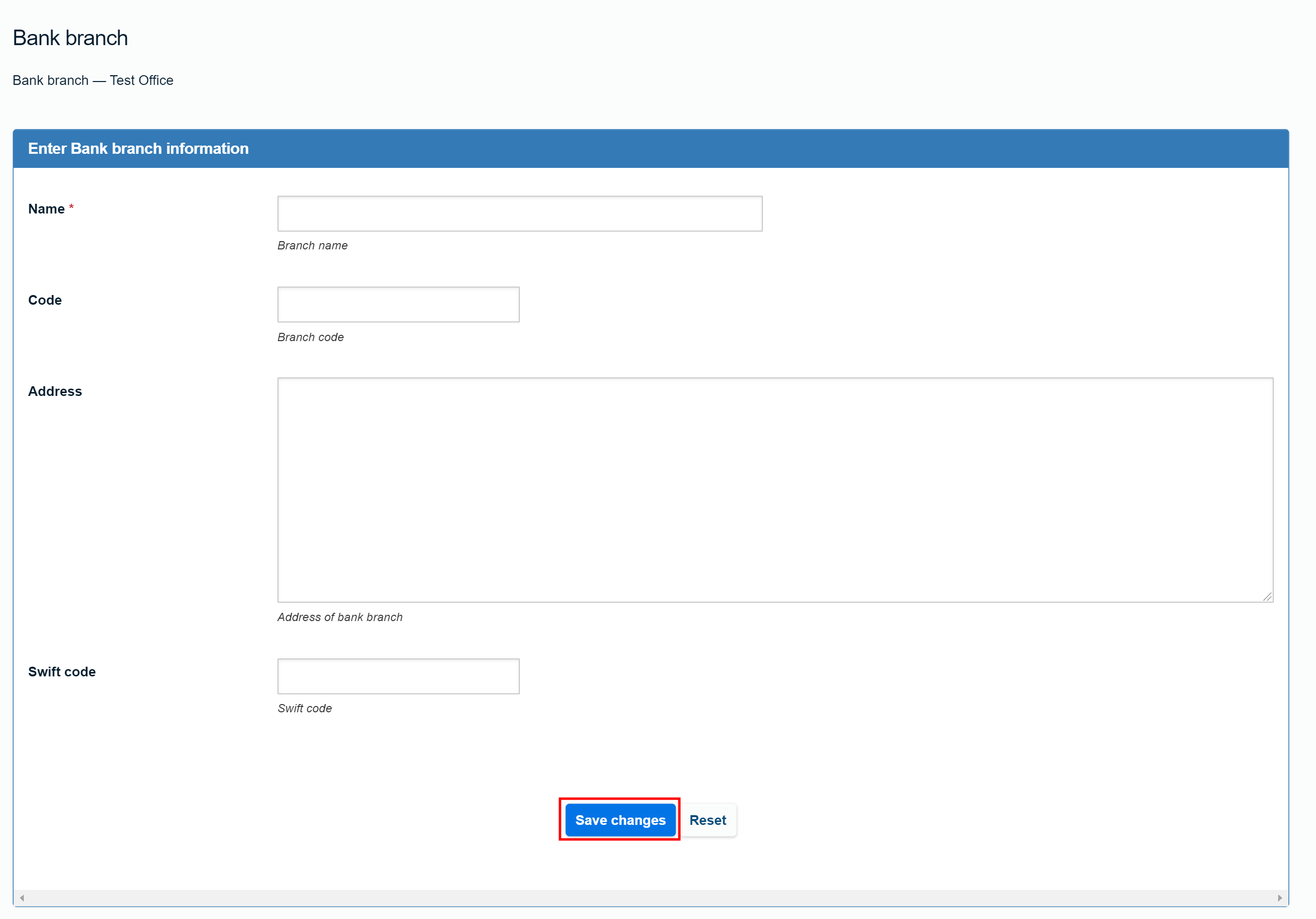Click the bold Code field label

pos(45,300)
